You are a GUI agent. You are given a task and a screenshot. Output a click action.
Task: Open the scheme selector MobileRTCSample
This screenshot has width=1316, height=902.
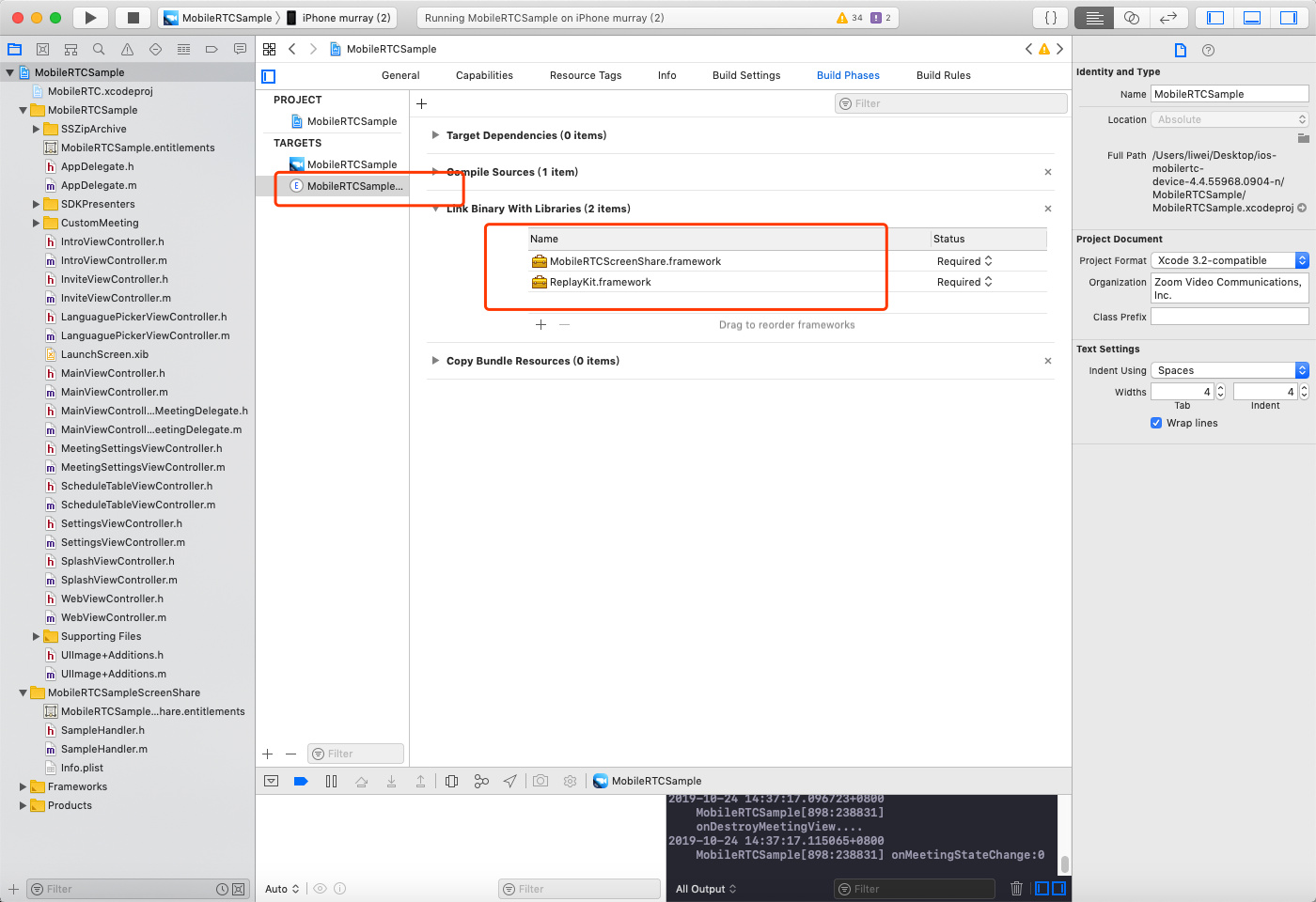tap(218, 18)
